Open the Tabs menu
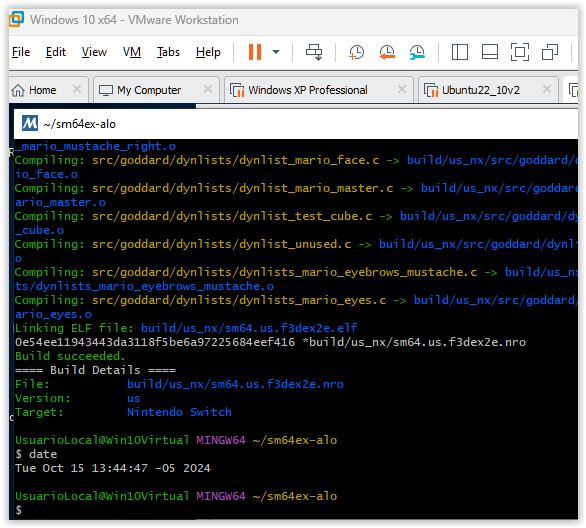This screenshot has width=586, height=528. (x=168, y=52)
